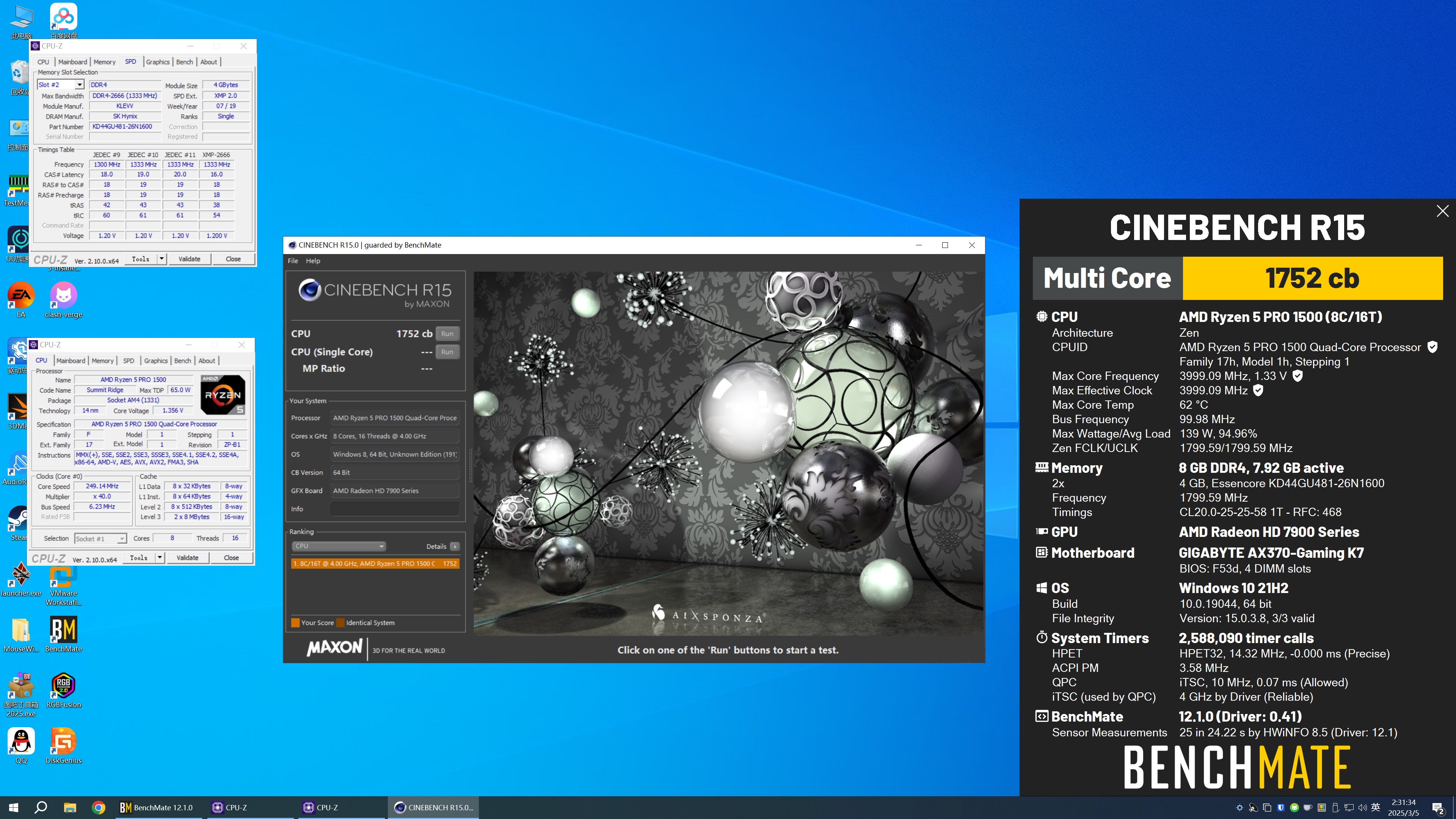Click Validate in lower CPU-Z window
The width and height of the screenshot is (1456, 819).
coord(188,558)
